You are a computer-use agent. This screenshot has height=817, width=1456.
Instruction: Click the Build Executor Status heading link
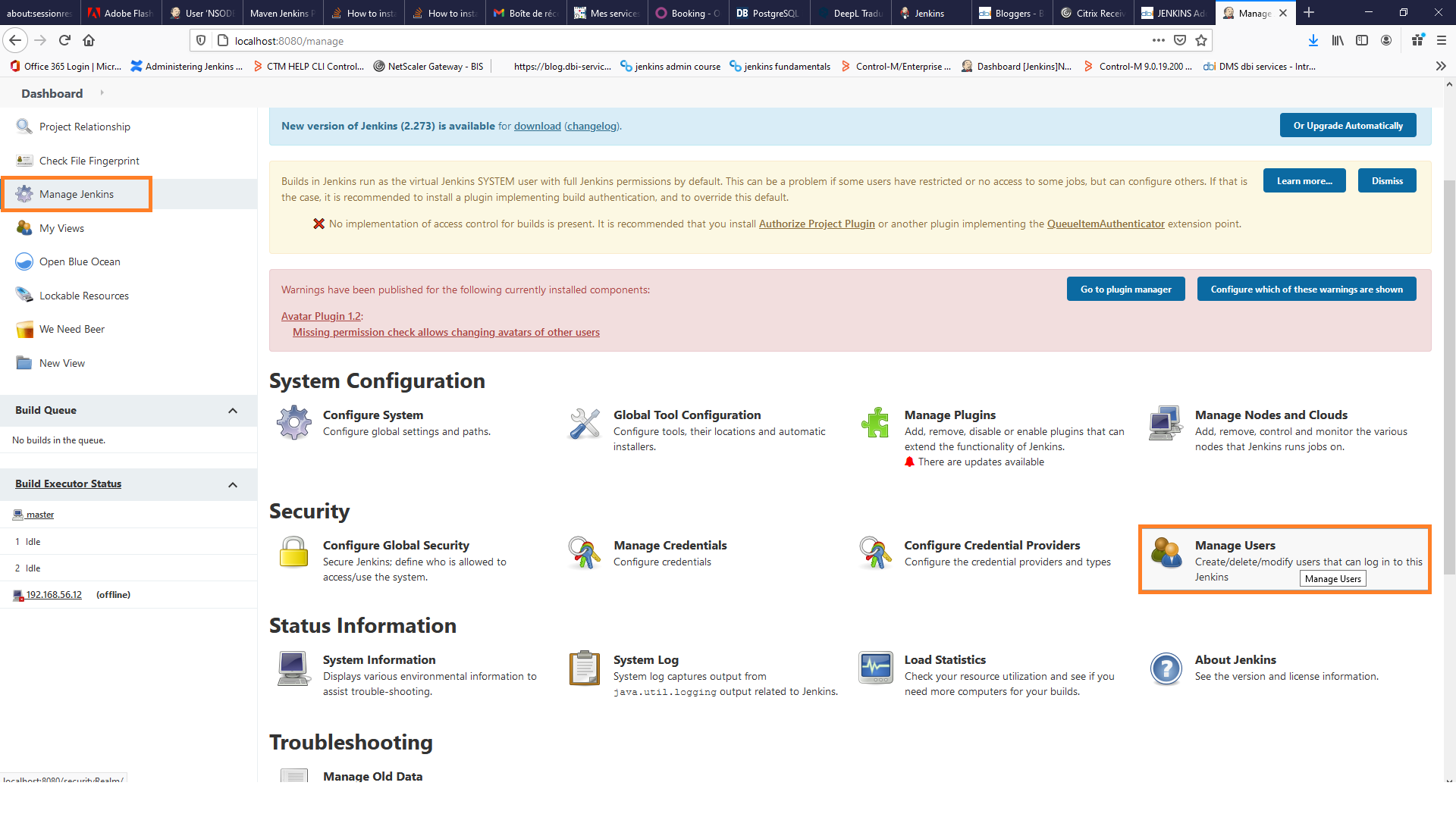[68, 484]
